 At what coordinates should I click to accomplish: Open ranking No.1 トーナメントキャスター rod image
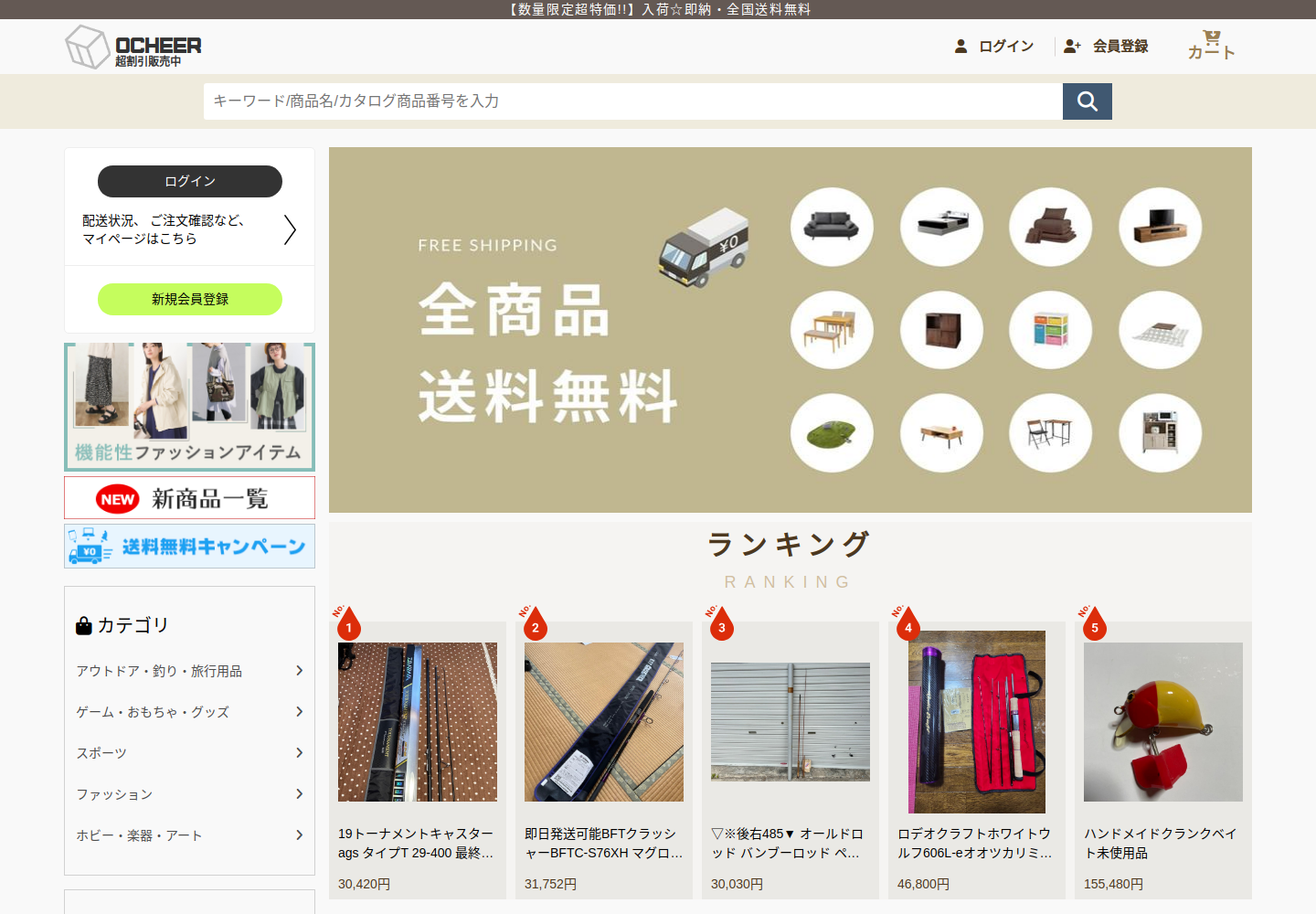point(418,722)
